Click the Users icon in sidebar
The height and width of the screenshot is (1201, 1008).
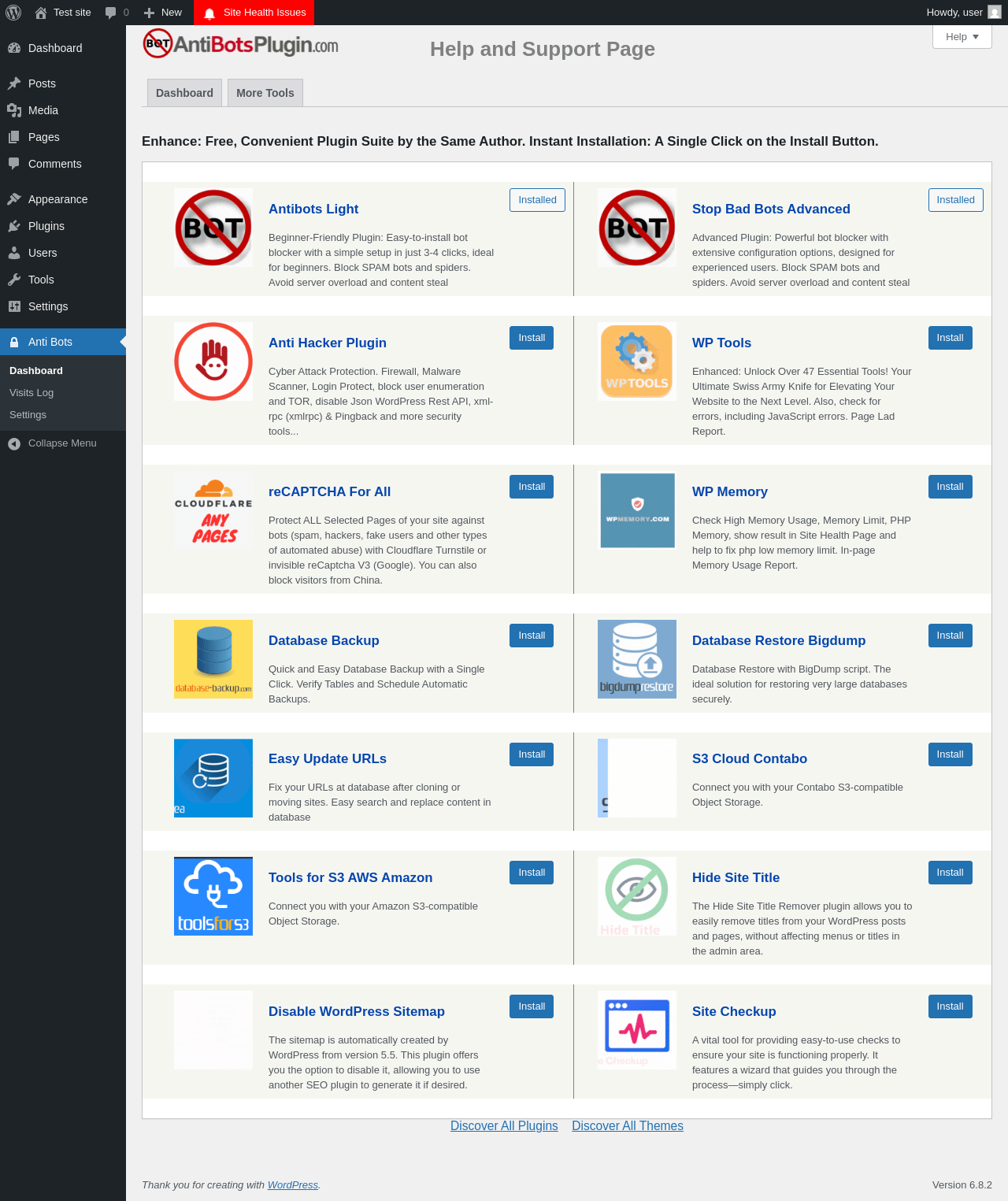(14, 253)
